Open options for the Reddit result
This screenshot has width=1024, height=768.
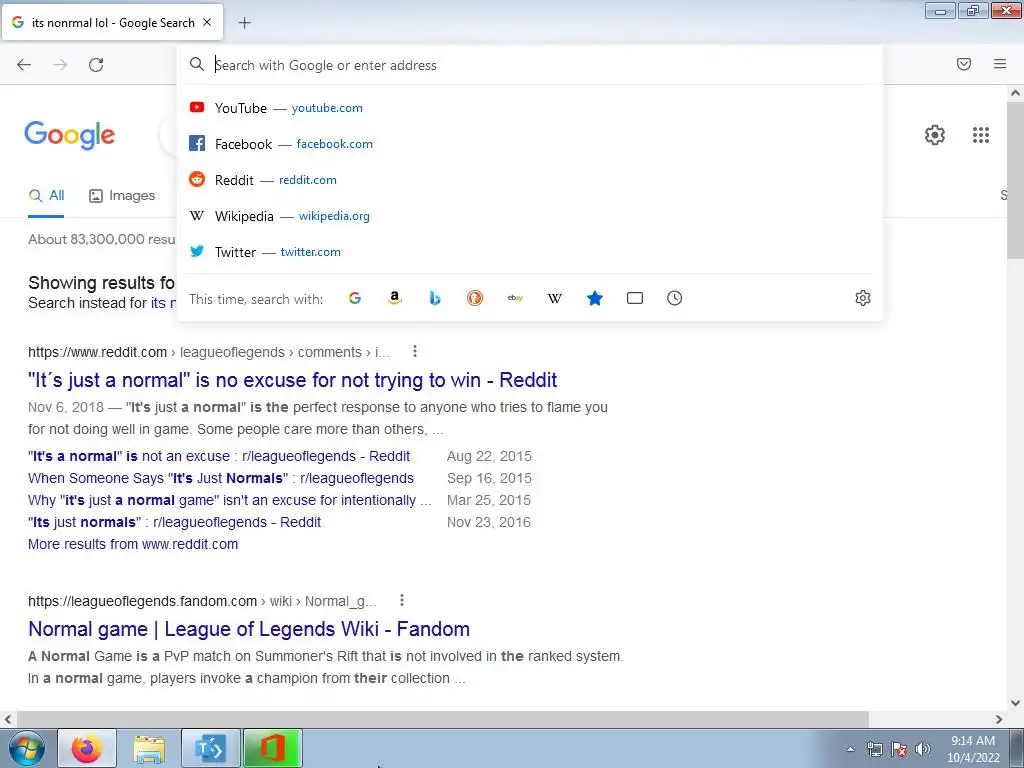(415, 351)
